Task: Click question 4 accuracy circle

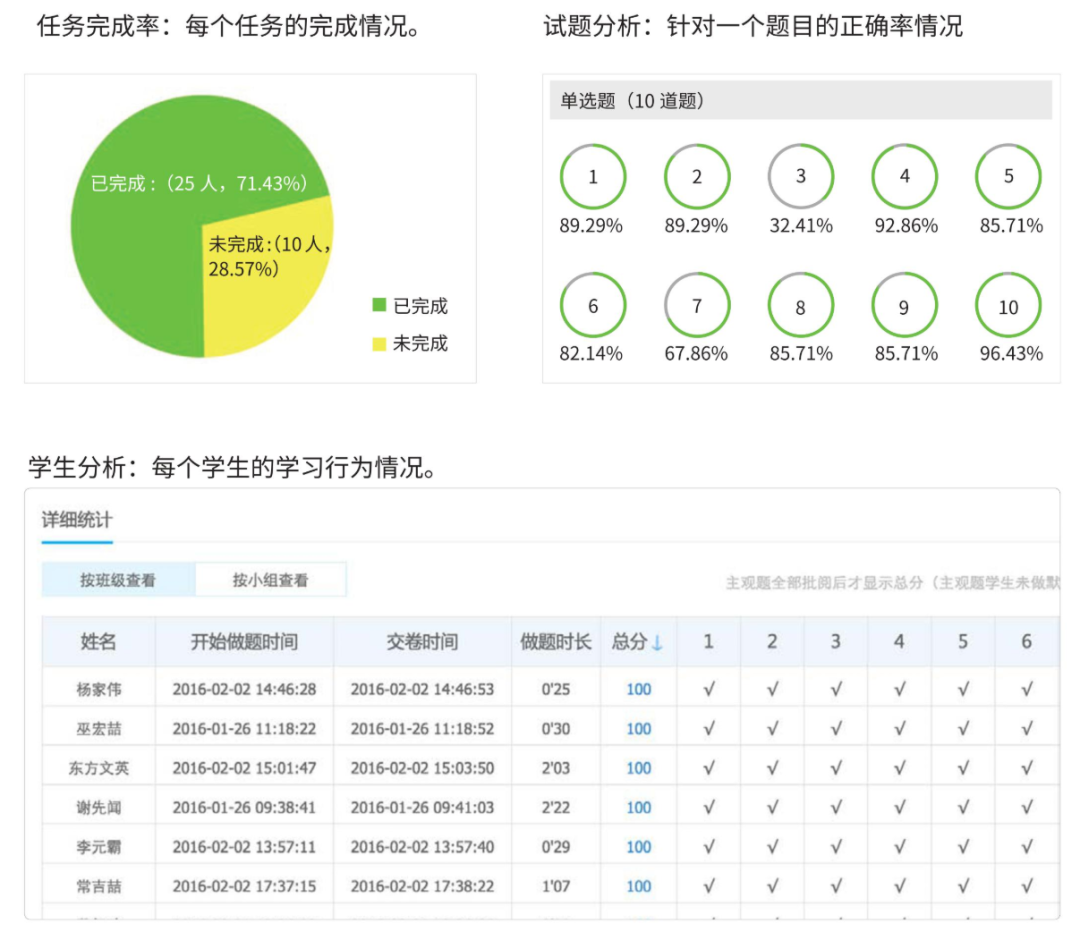Action: pos(904,175)
